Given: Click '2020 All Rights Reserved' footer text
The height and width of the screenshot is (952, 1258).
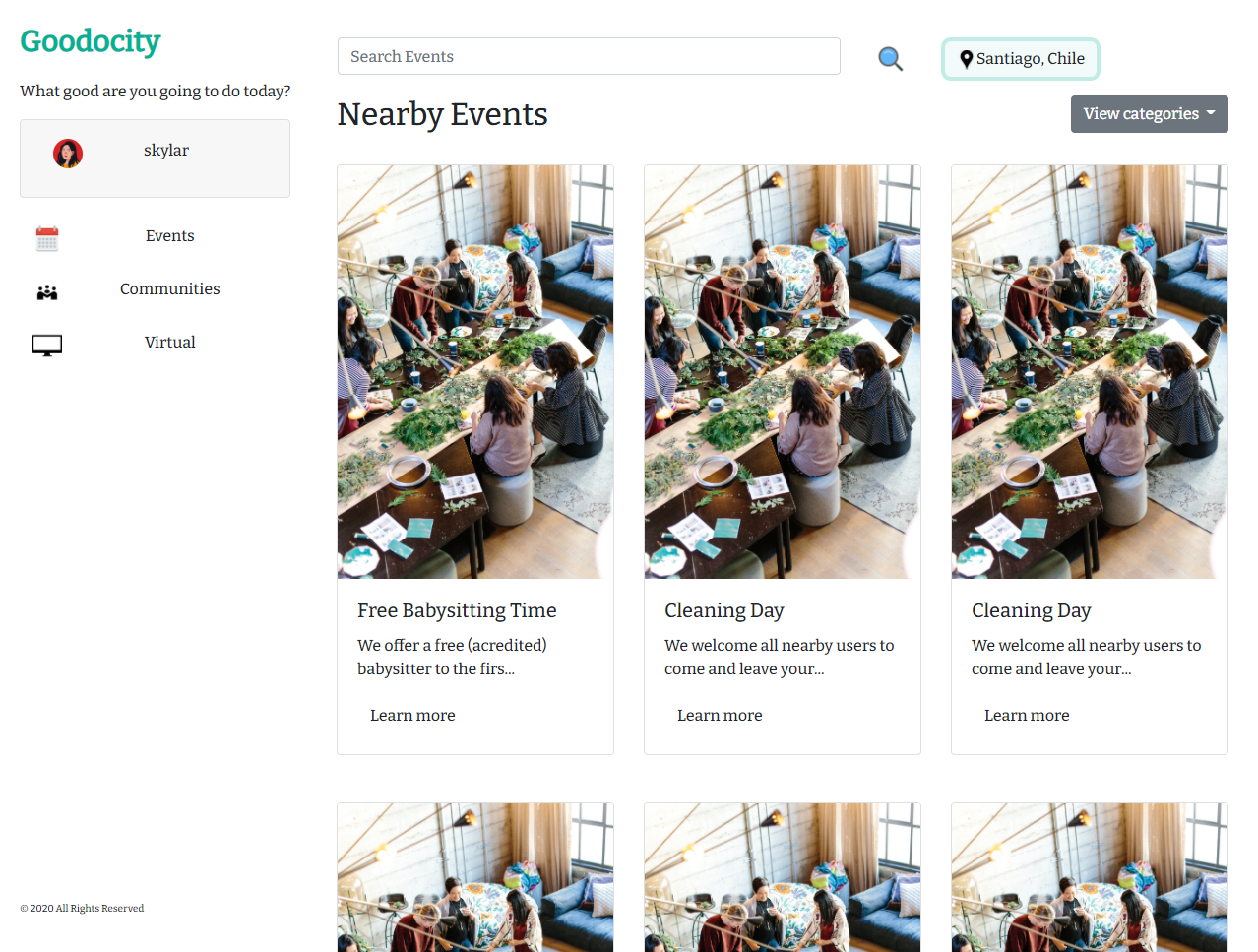Looking at the screenshot, I should 82,909.
